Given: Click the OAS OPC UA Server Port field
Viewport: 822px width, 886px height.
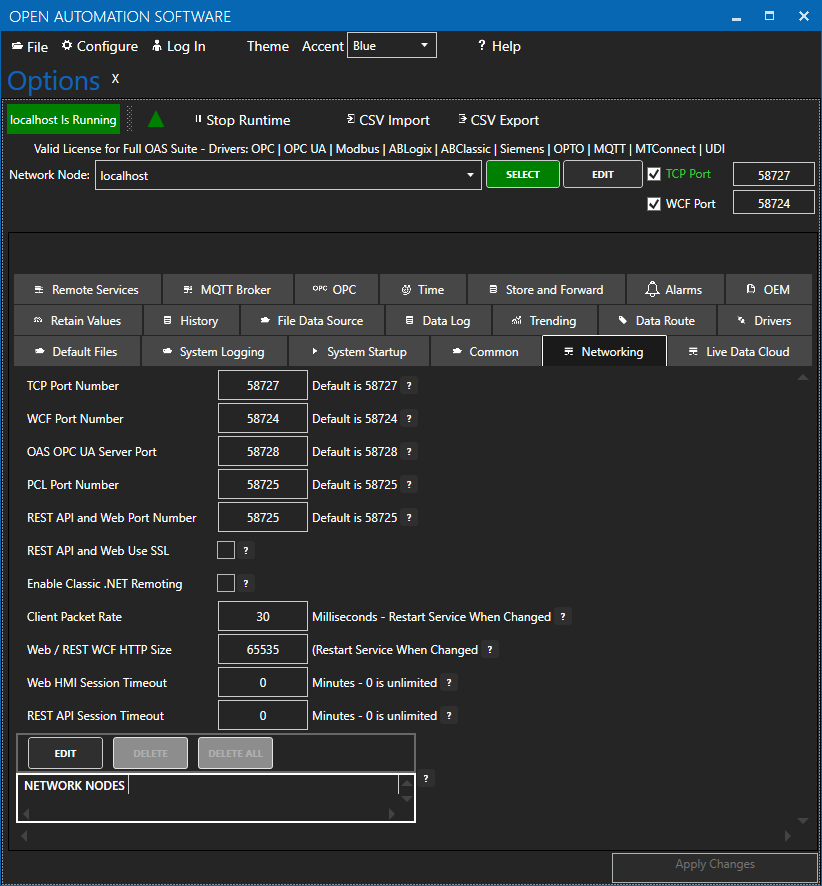Looking at the screenshot, I should pos(263,452).
